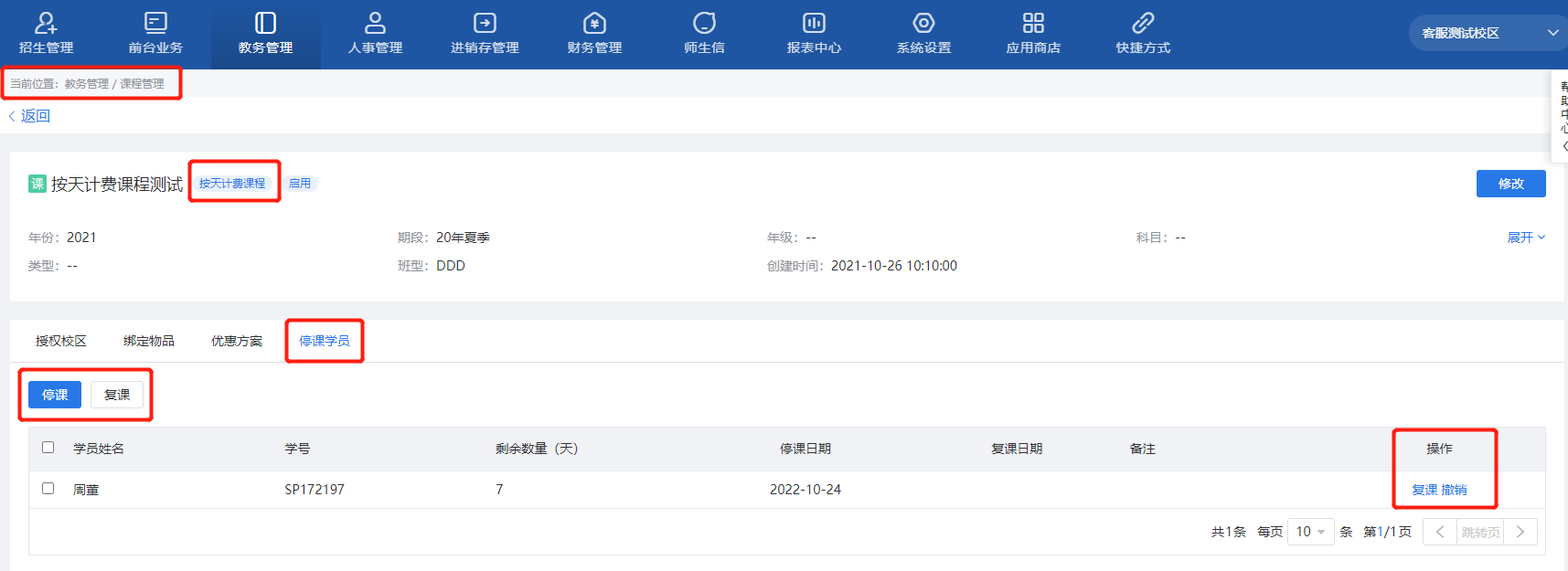This screenshot has height=571, width=1568.
Task: Open 财务管理 finance icon
Action: 594,24
